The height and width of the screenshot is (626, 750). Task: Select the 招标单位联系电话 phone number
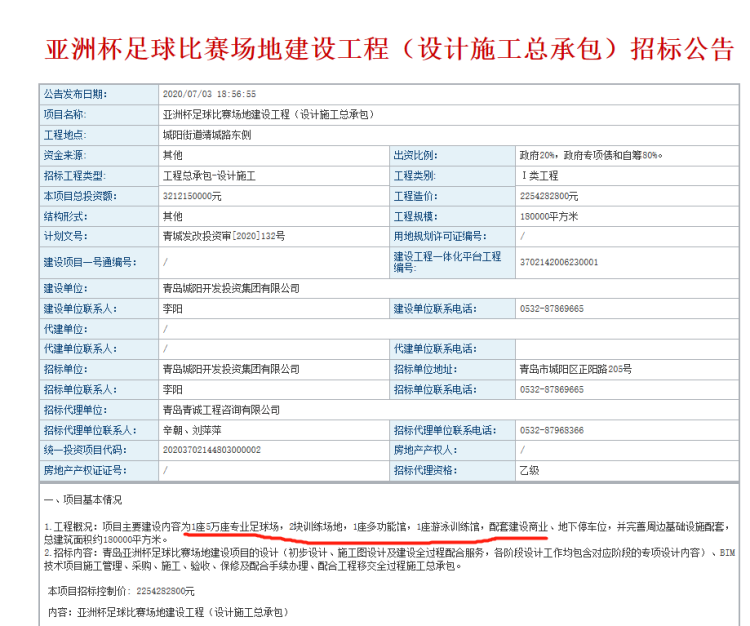coord(552,390)
